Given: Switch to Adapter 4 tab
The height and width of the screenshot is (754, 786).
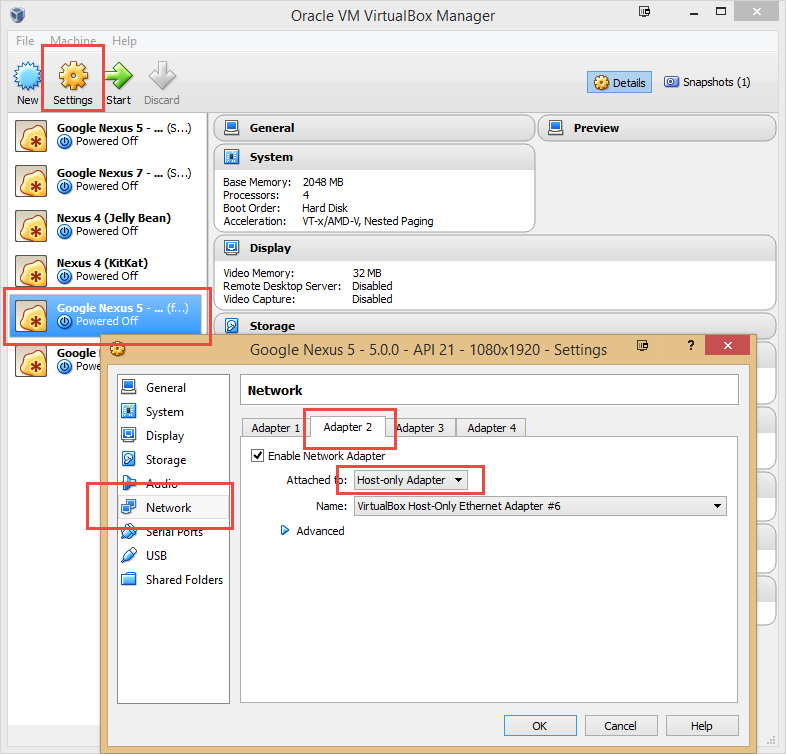Looking at the screenshot, I should coord(491,428).
